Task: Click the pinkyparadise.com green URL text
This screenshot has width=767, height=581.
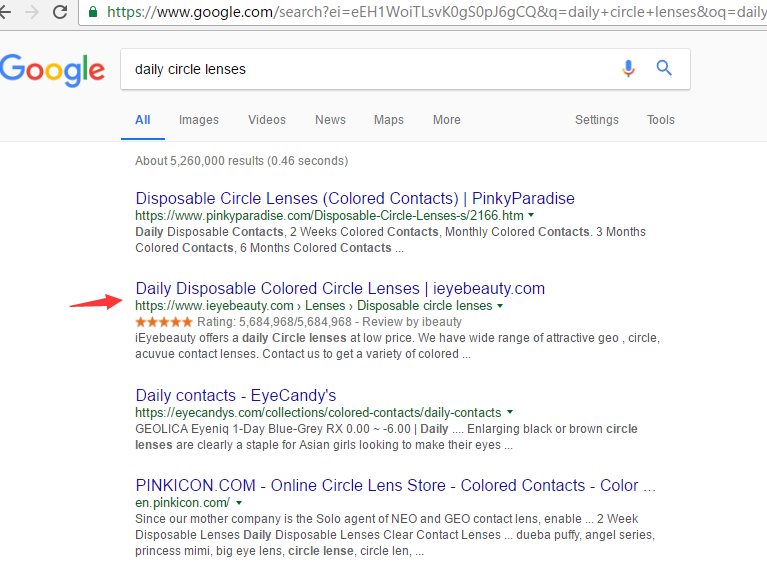Action: pos(329,216)
